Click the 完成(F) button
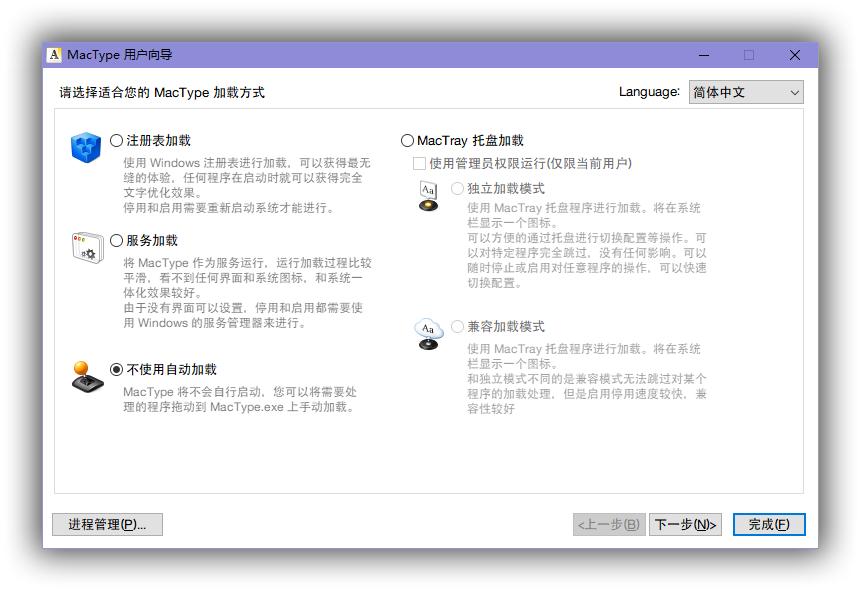Image resolution: width=861 pixels, height=591 pixels. pos(769,525)
